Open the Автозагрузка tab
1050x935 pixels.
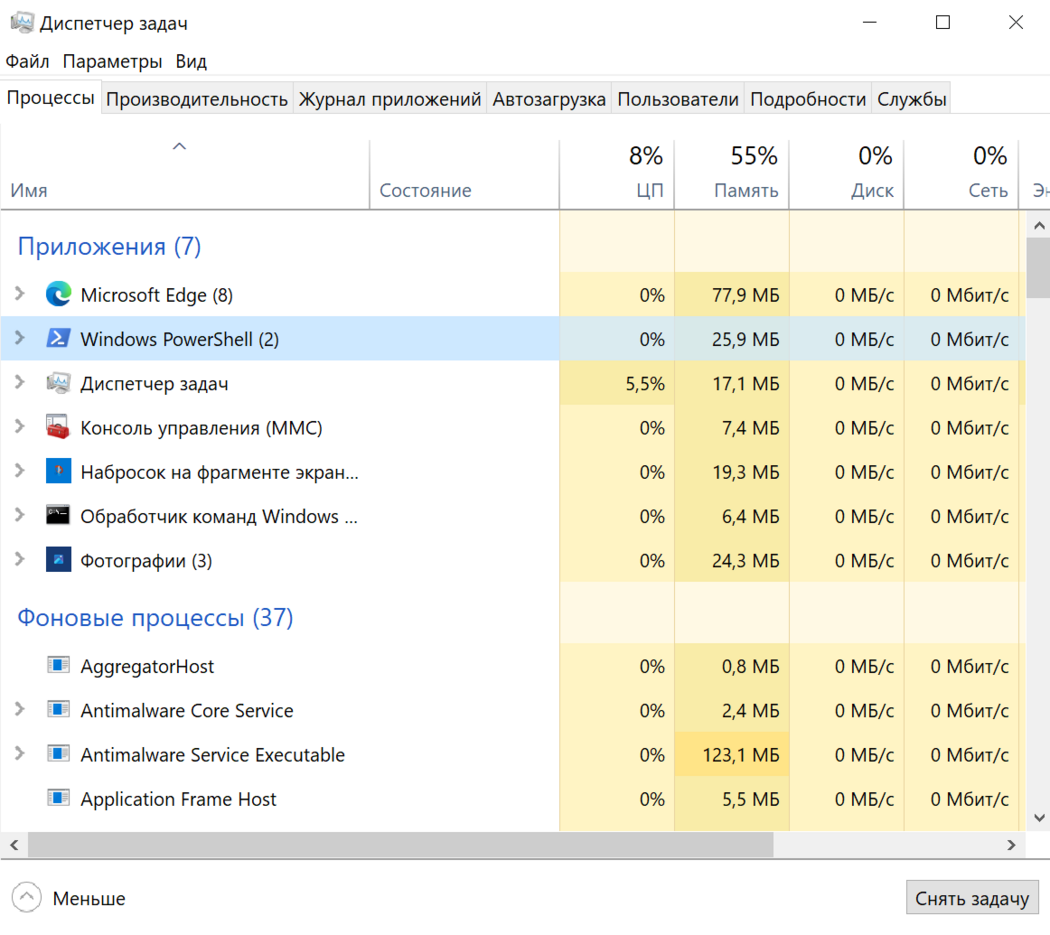(549, 99)
